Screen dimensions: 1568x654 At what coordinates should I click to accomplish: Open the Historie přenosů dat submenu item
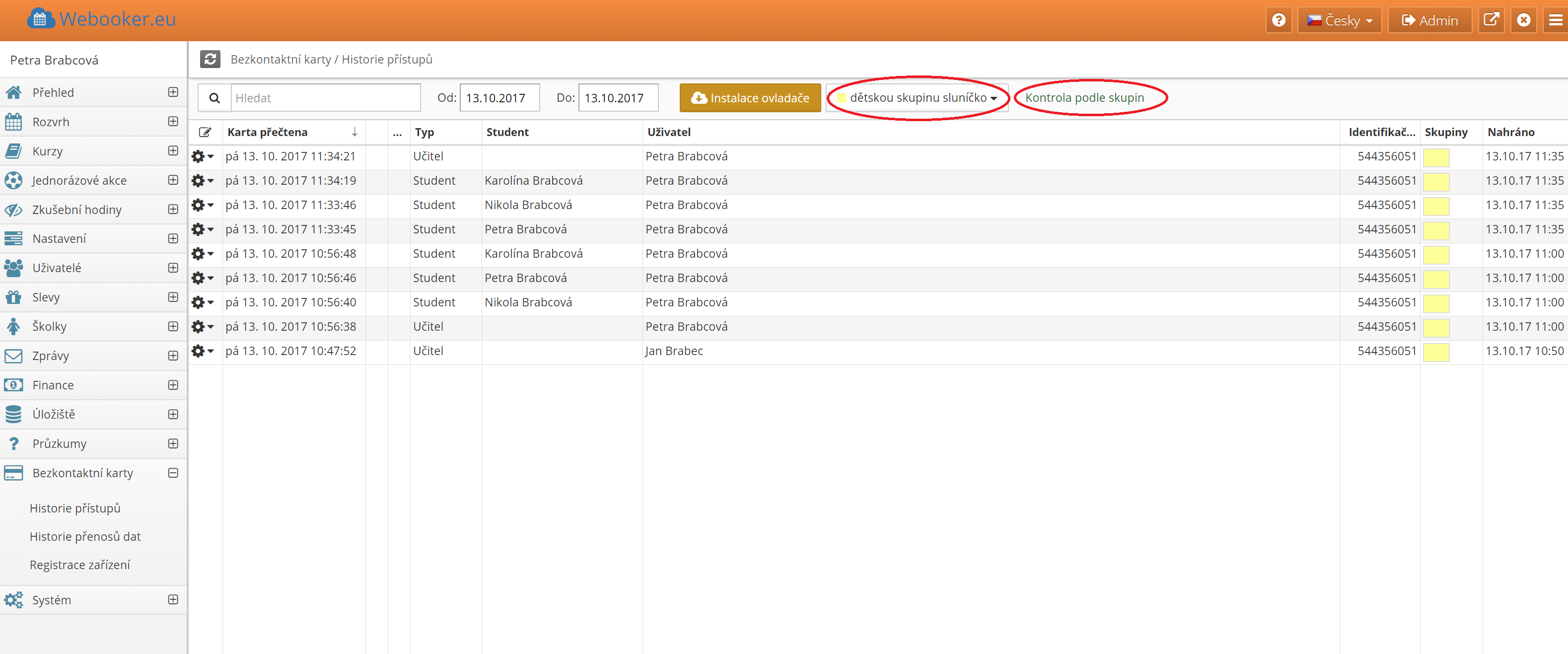click(x=85, y=536)
